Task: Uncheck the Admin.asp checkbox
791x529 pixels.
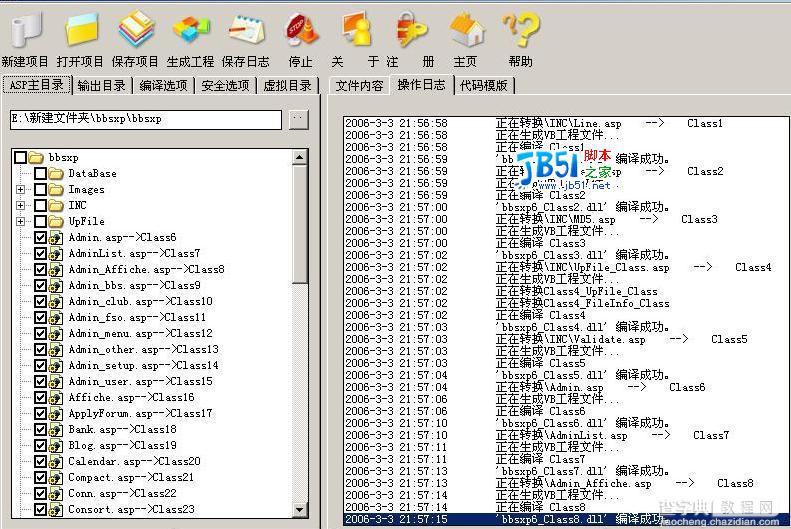Action: point(41,238)
